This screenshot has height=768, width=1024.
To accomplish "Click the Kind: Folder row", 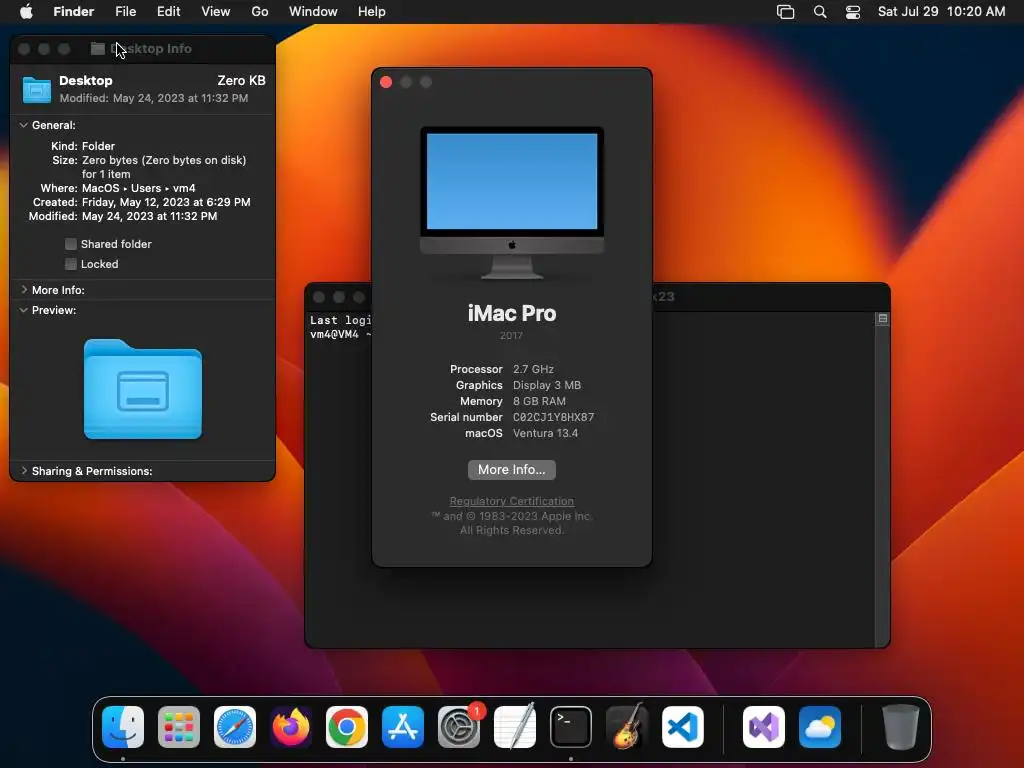I will [83, 146].
